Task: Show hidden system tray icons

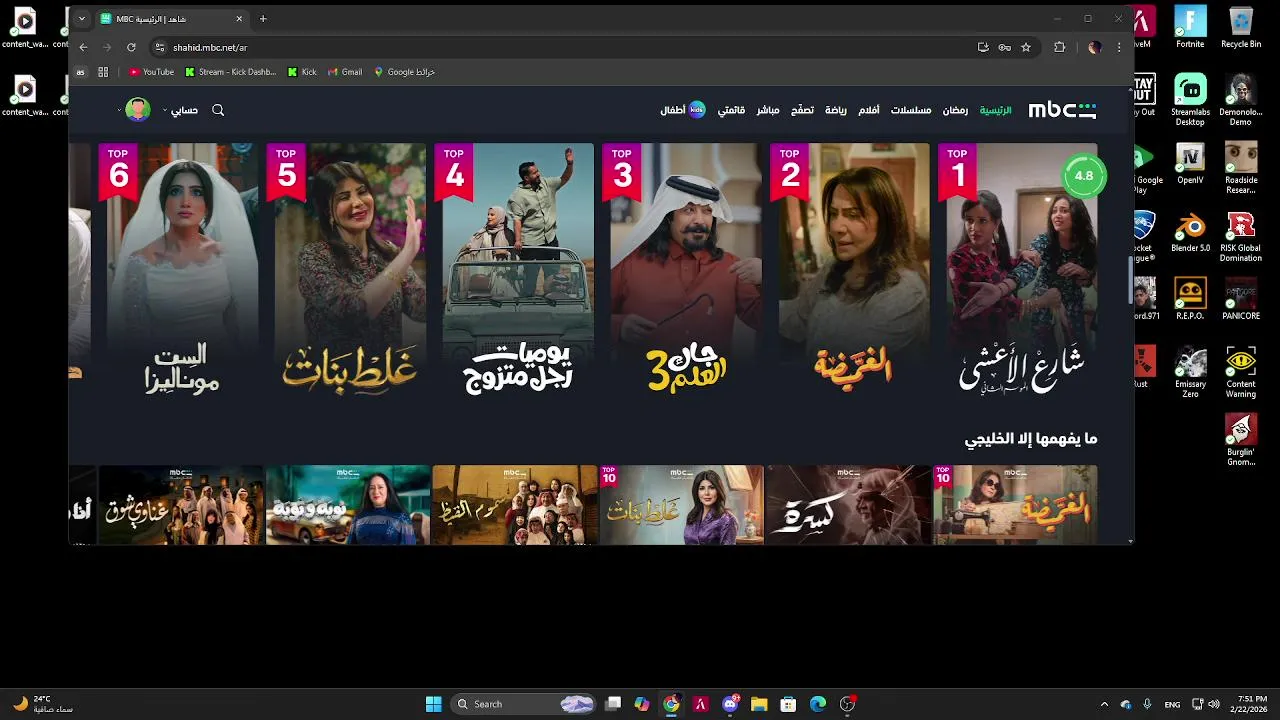Action: coord(1104,704)
